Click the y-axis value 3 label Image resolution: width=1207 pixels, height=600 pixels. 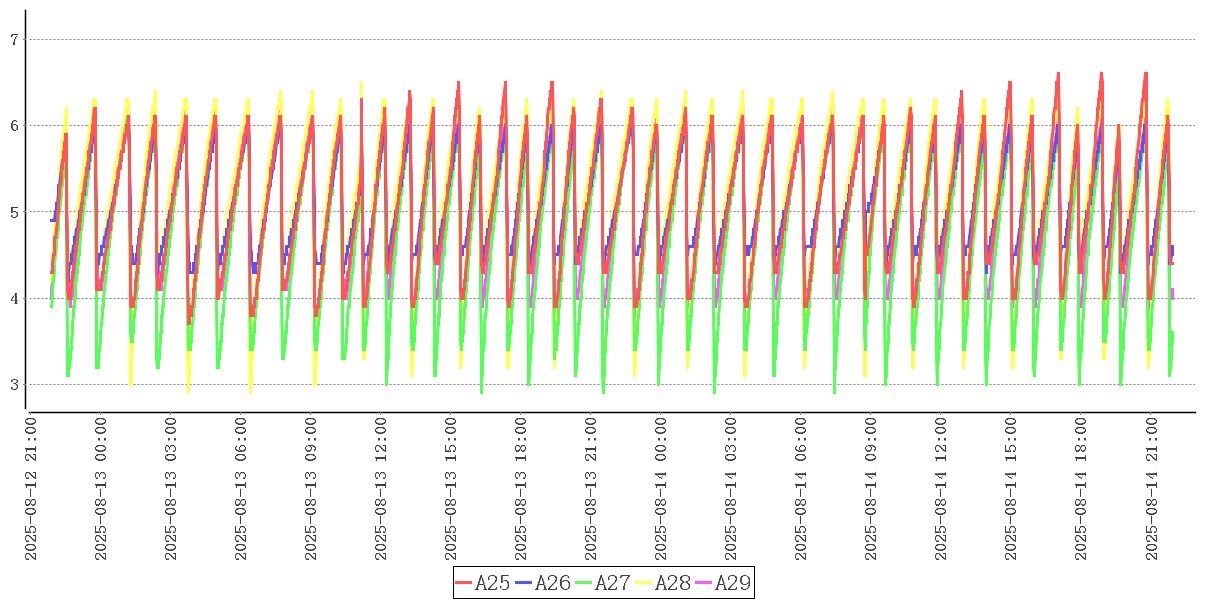(x=14, y=385)
